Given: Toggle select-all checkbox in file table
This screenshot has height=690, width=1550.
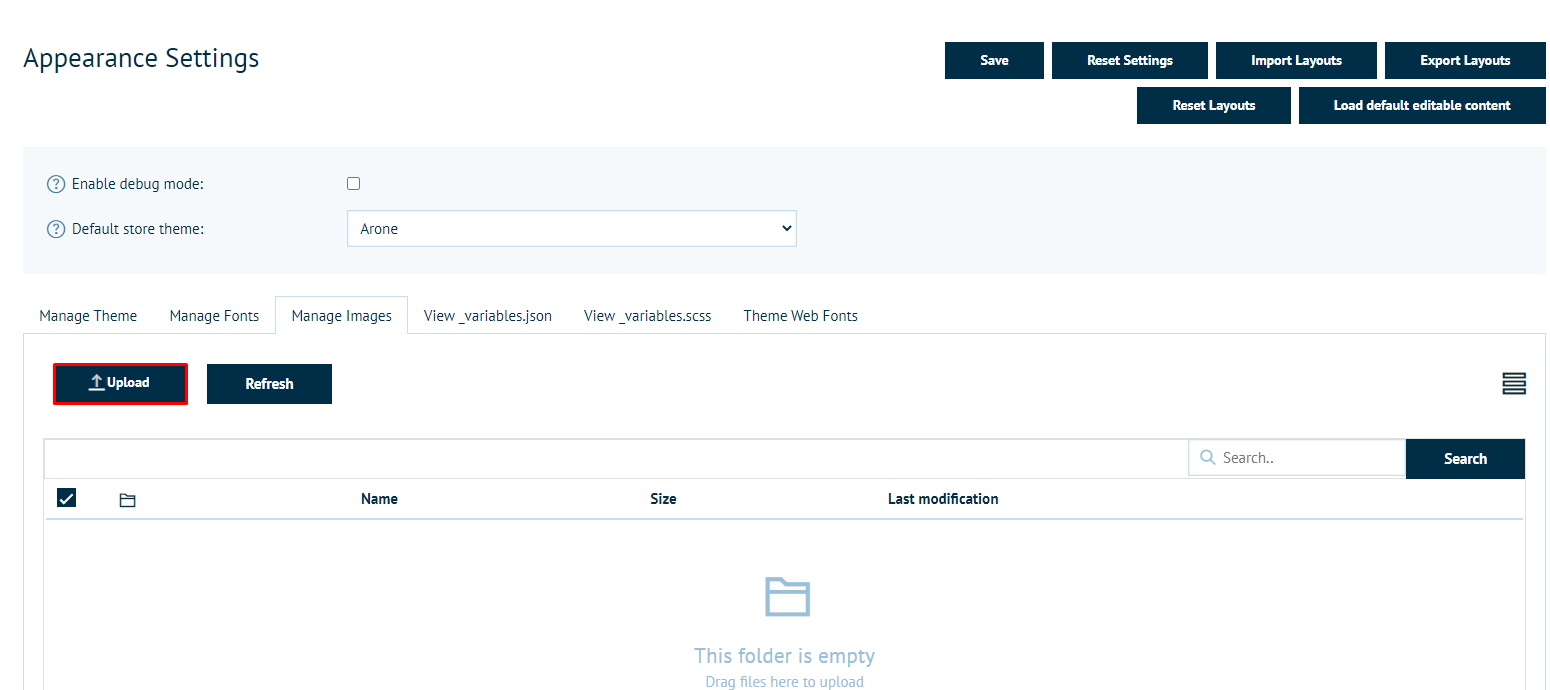Looking at the screenshot, I should click(x=67, y=498).
